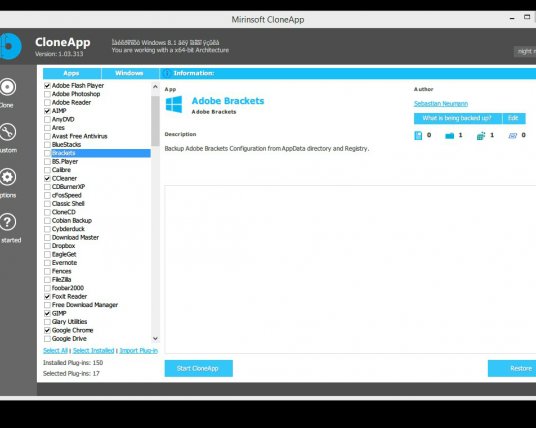Click the blue Information circle icon
536x428 pixels.
click(166, 73)
